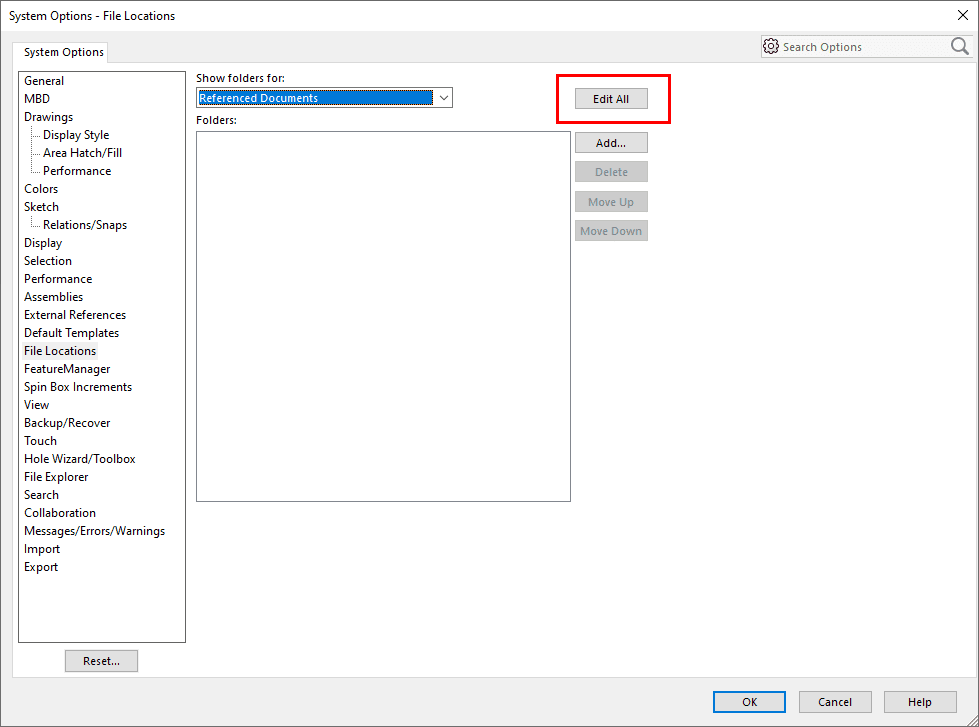
Task: Choose Area Hatch/Fill option
Action: [82, 153]
